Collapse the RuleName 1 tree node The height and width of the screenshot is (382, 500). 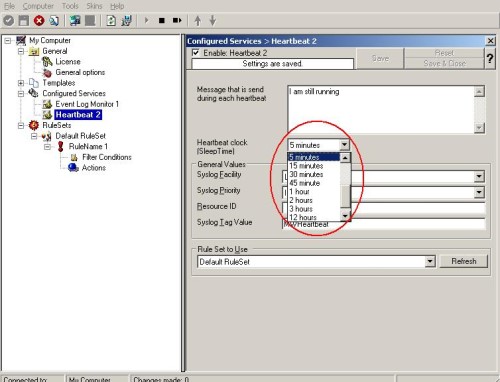pyautogui.click(x=48, y=147)
